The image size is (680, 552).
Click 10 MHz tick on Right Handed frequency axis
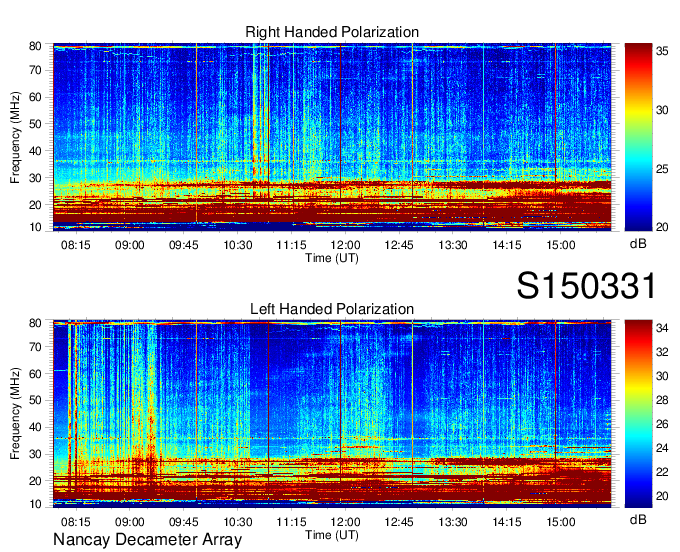35,227
